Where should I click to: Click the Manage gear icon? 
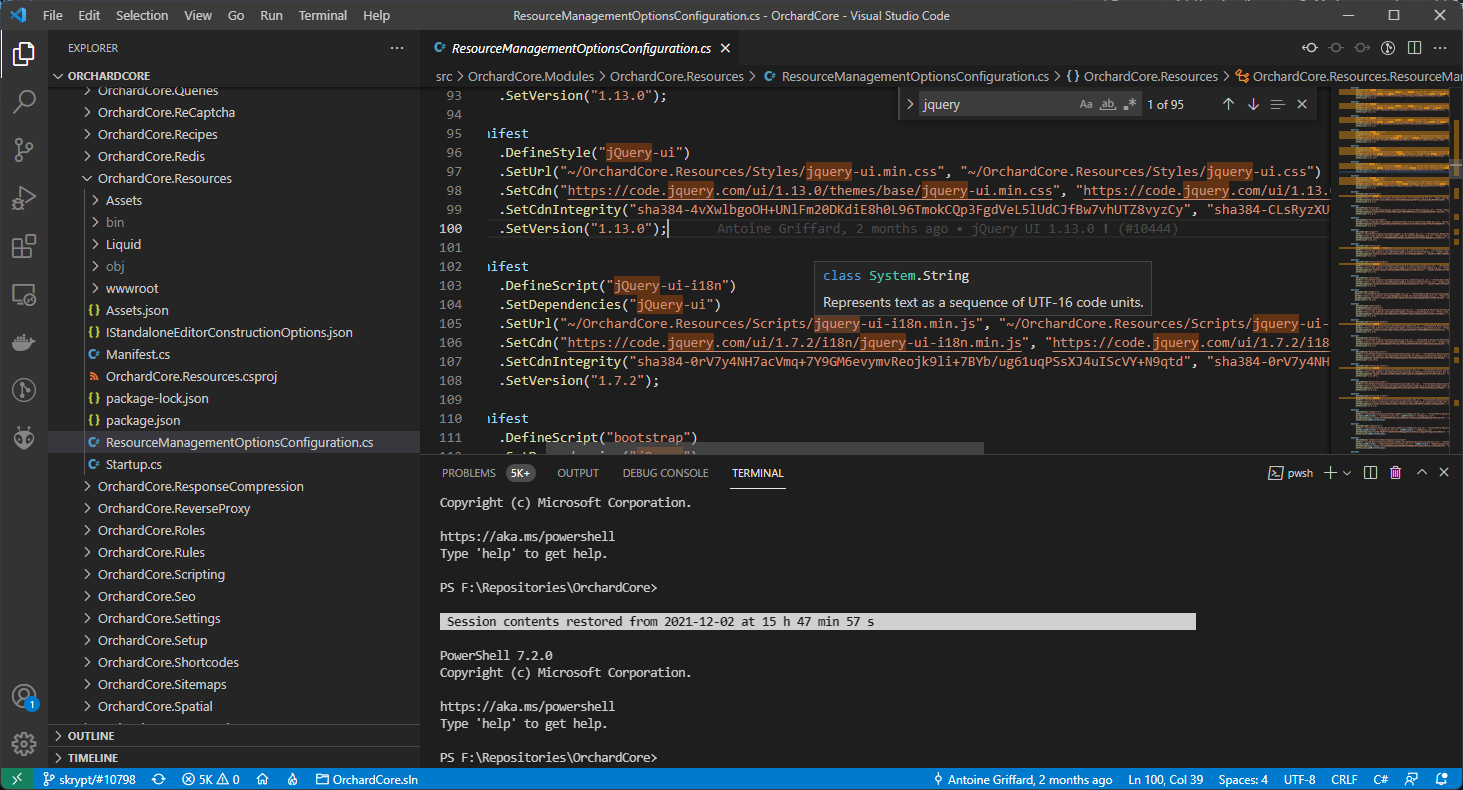(24, 743)
